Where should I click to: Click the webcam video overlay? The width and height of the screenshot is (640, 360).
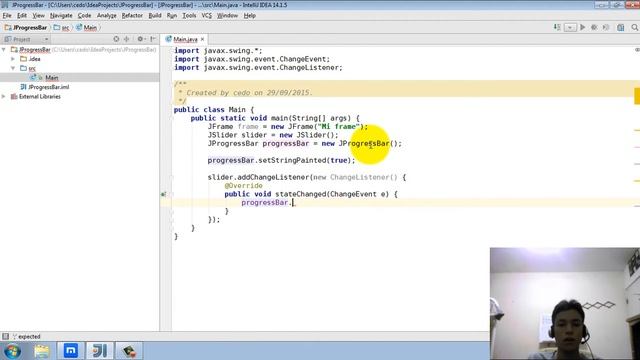(x=565, y=304)
